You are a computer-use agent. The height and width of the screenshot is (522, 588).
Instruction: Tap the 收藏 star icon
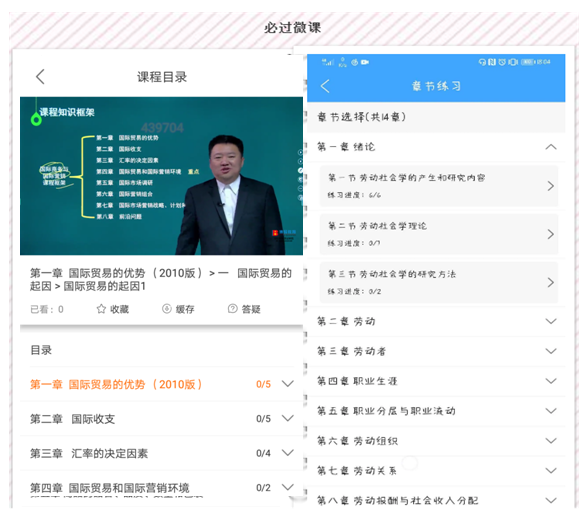click(x=101, y=309)
